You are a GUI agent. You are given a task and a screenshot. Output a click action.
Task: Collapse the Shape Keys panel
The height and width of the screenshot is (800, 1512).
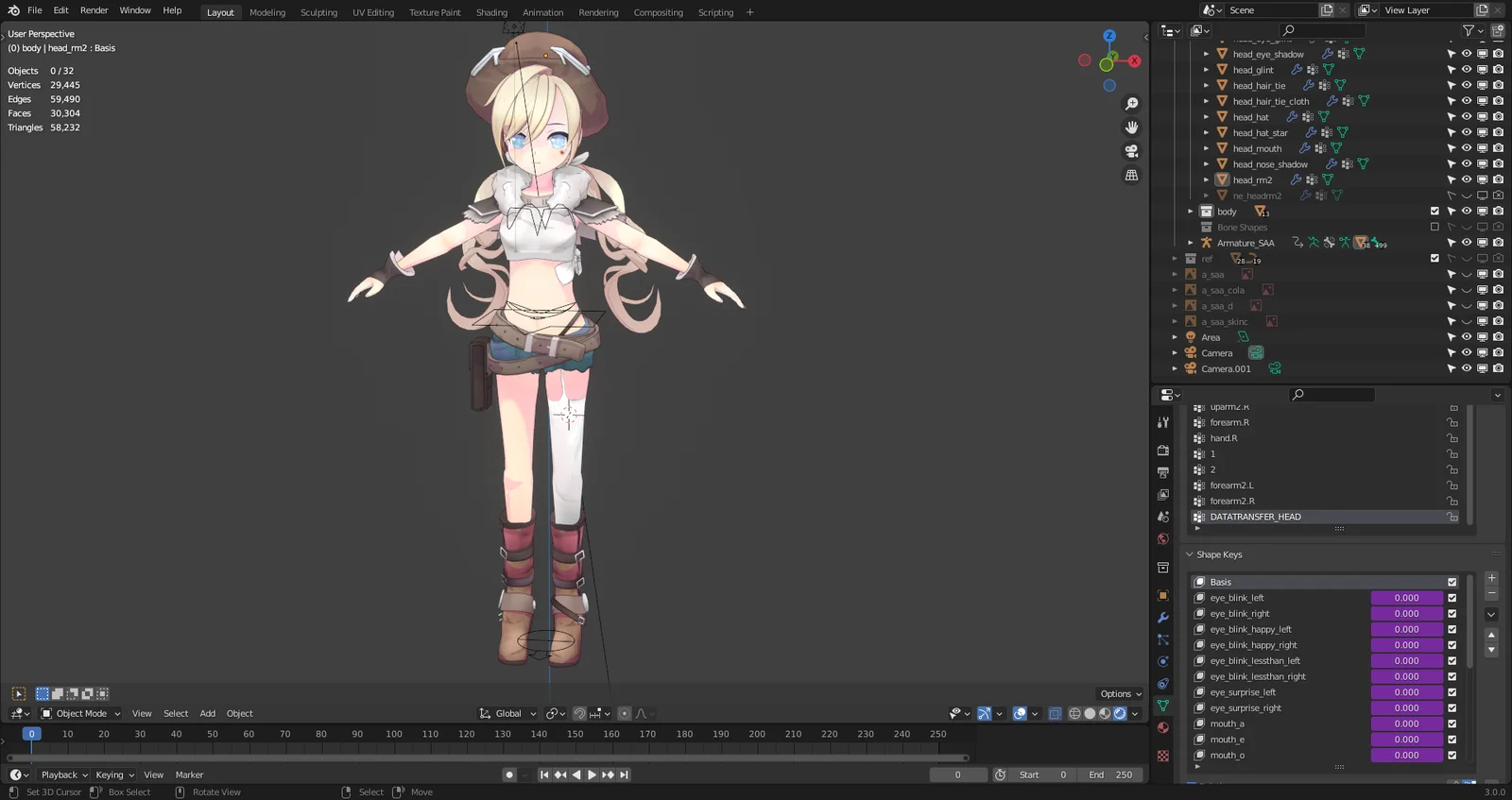1190,554
